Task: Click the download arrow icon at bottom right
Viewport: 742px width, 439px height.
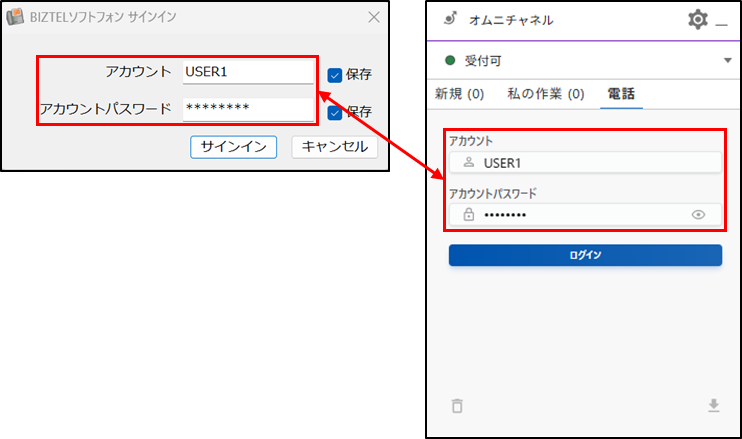Action: coord(714,405)
